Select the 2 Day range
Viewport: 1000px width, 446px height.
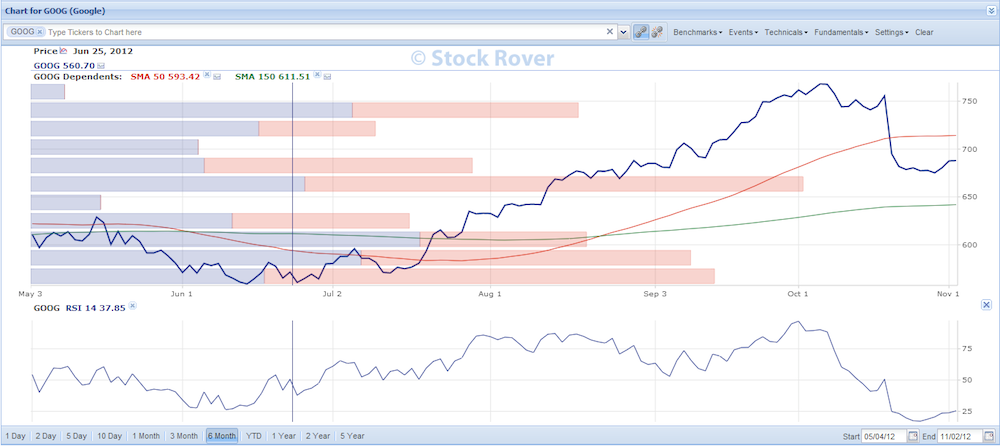pos(45,436)
